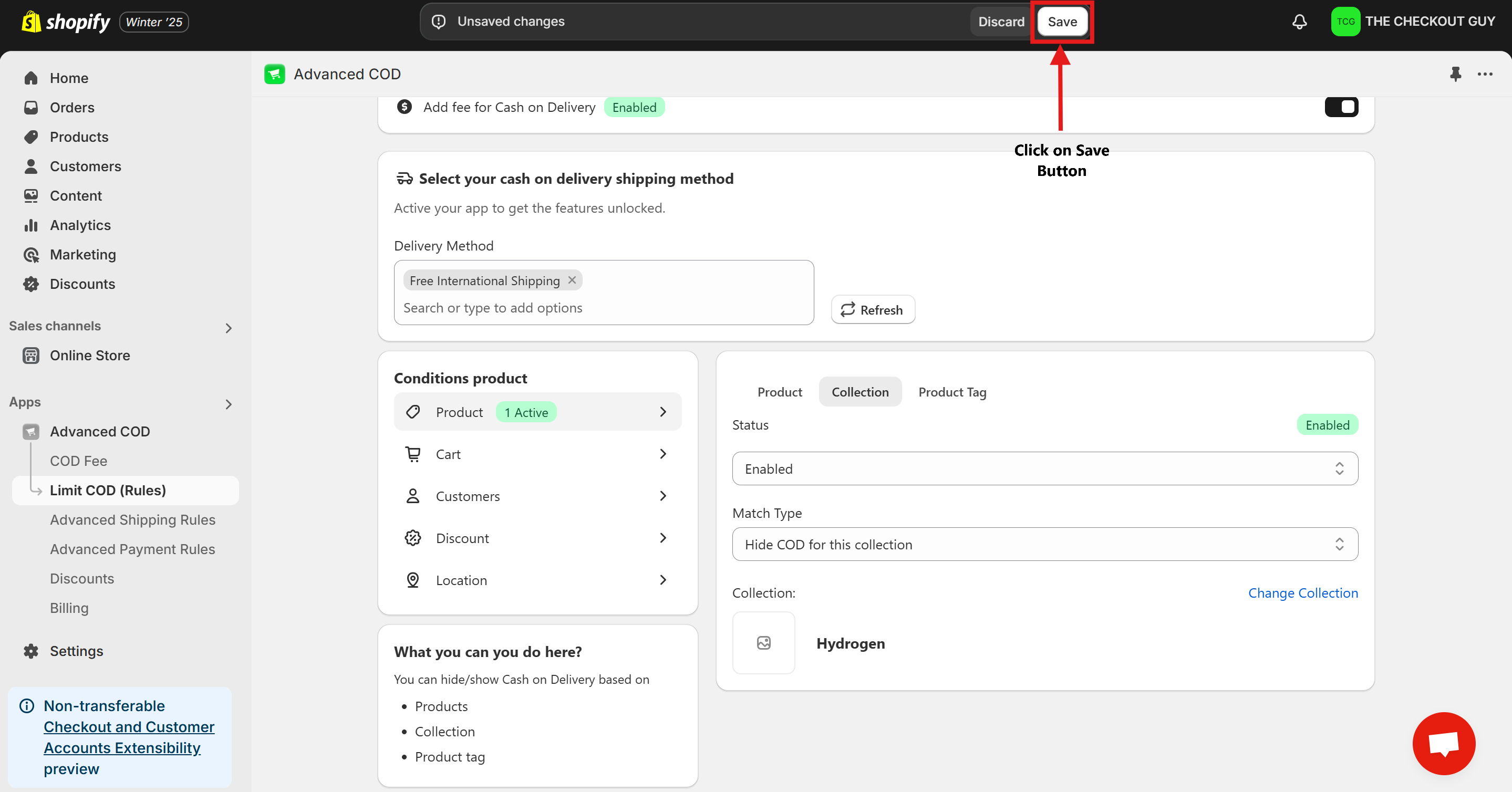This screenshot has width=1512, height=792.
Task: Open the Status Enabled dropdown
Action: pos(1045,469)
